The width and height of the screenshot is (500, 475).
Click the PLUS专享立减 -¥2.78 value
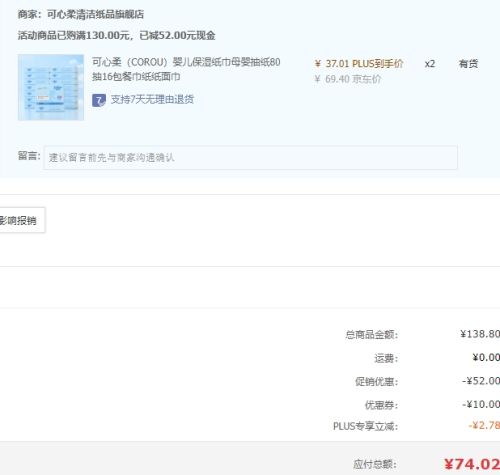click(484, 425)
